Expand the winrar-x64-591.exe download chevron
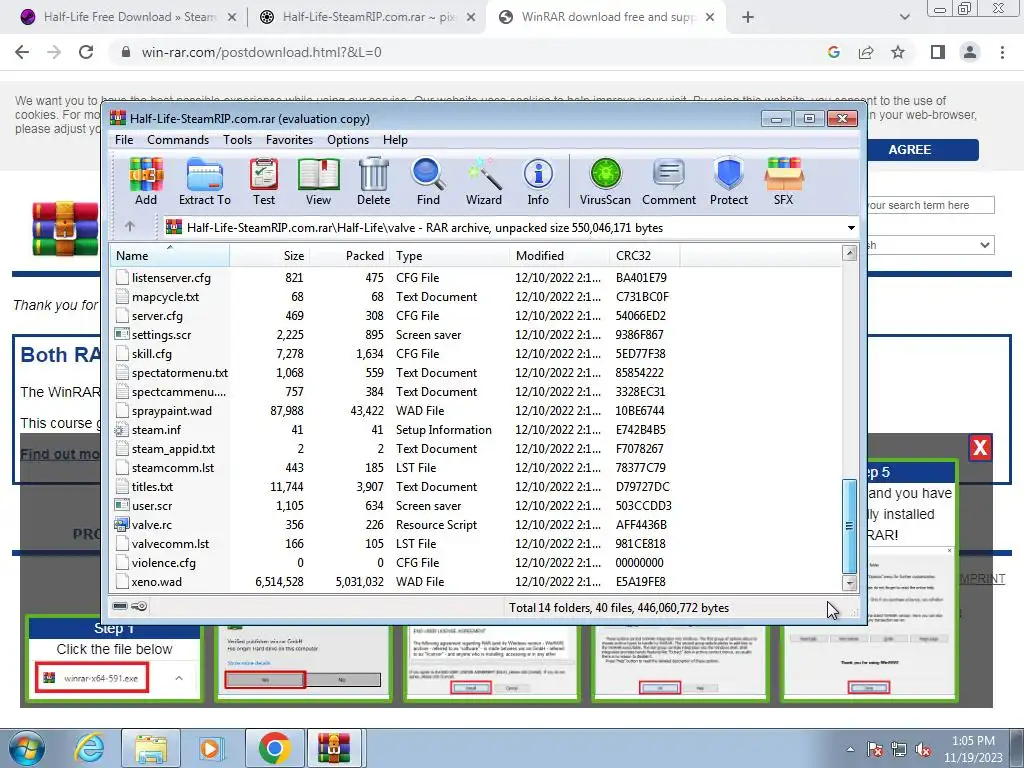Viewport: 1024px width, 768px height. pyautogui.click(x=179, y=678)
